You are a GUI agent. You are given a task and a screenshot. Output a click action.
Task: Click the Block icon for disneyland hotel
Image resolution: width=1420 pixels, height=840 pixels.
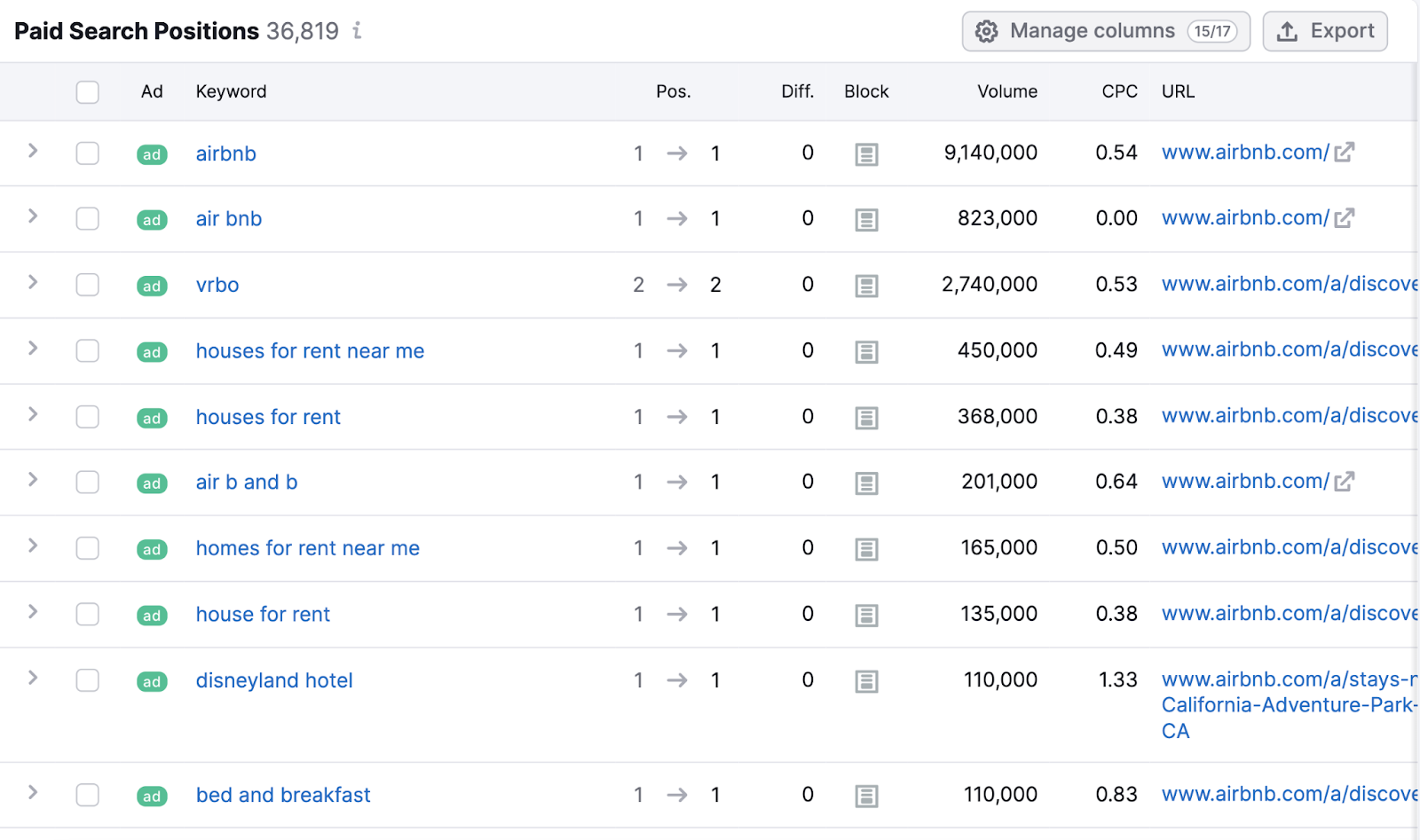pos(867,681)
